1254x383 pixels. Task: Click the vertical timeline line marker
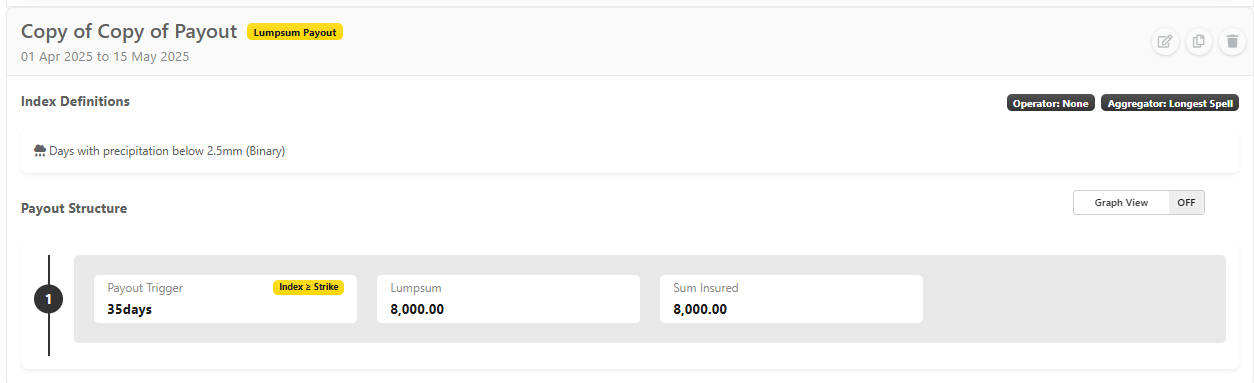pos(49,335)
